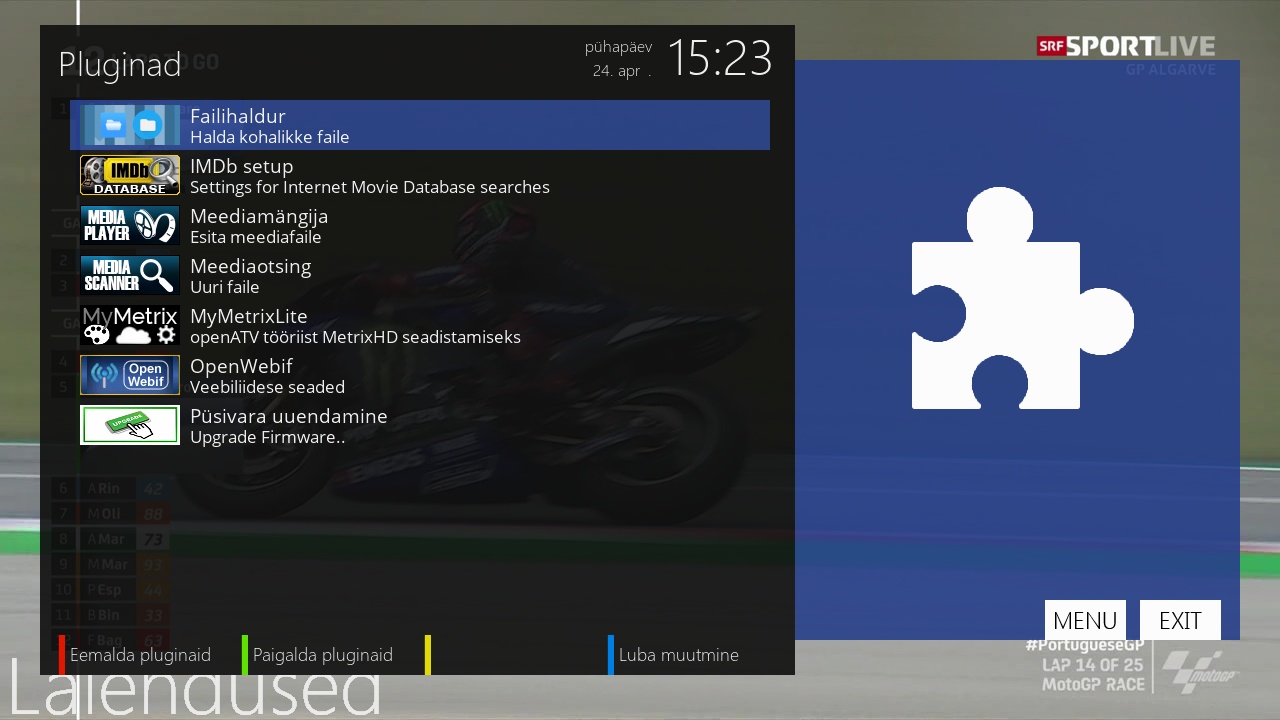Click the blue color key bar
1280x720 pixels.
coord(611,655)
